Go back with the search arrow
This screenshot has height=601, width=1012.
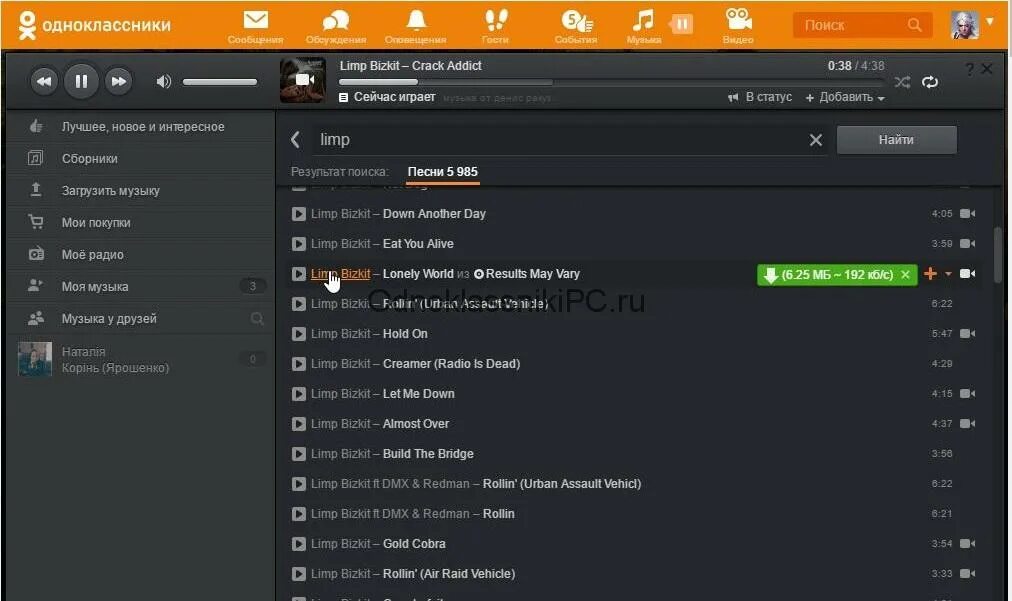pos(296,139)
